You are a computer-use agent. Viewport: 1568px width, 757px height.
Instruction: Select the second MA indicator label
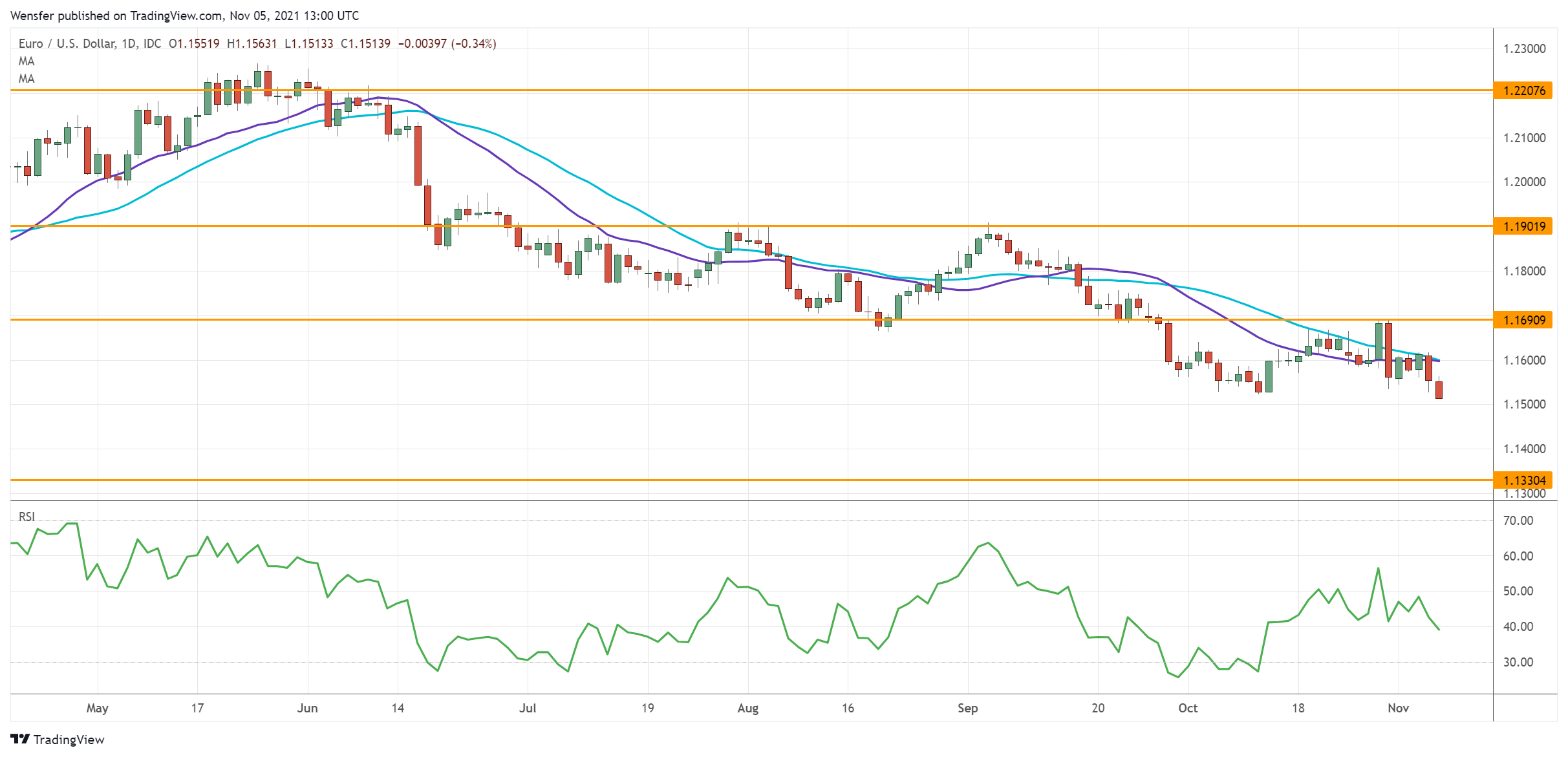[27, 79]
